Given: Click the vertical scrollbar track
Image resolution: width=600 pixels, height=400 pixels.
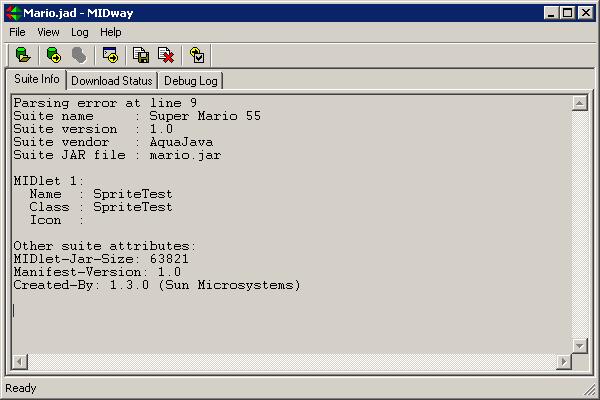Looking at the screenshot, I should pyautogui.click(x=580, y=225).
